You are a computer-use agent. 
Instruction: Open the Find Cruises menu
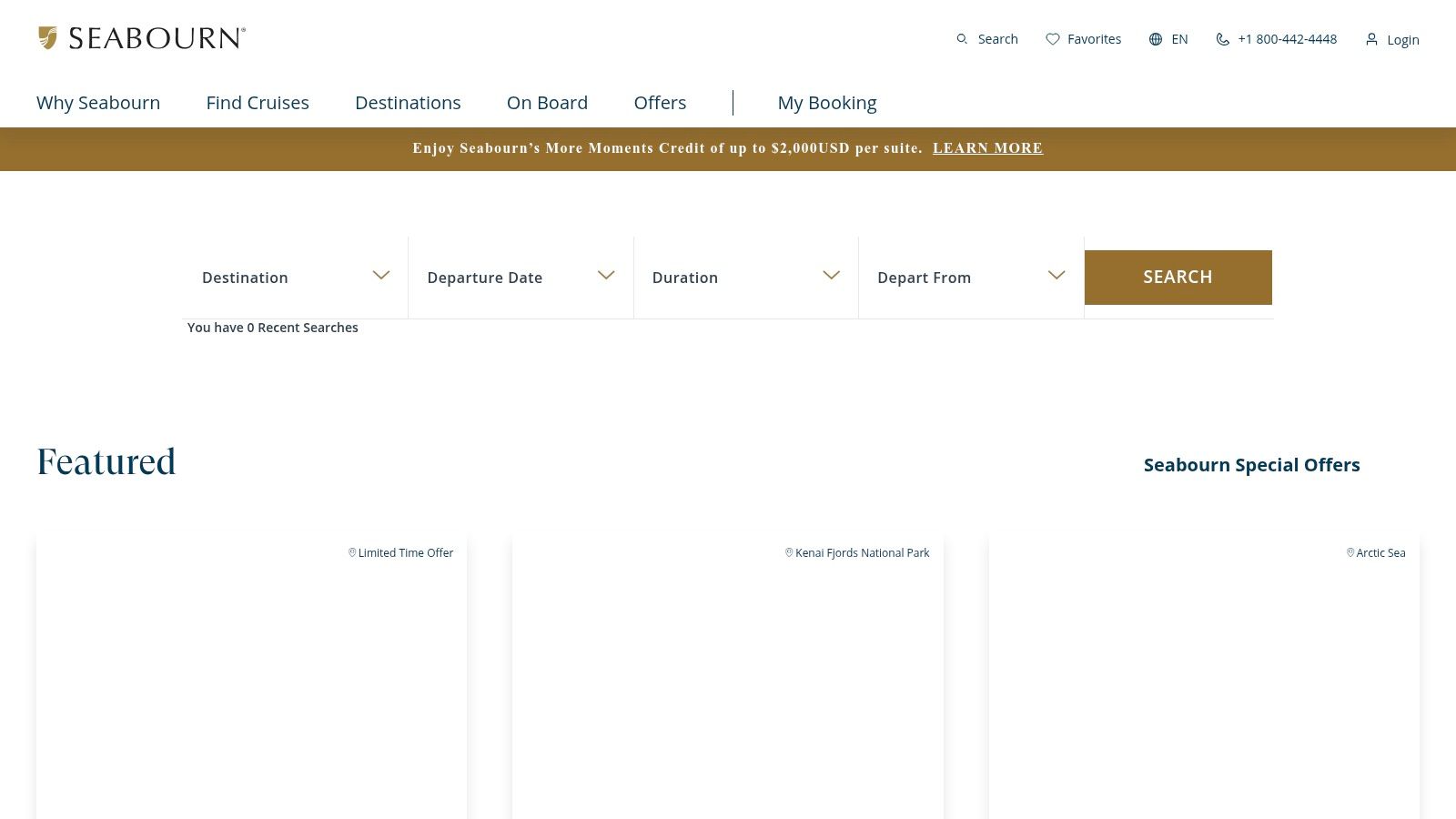258,103
